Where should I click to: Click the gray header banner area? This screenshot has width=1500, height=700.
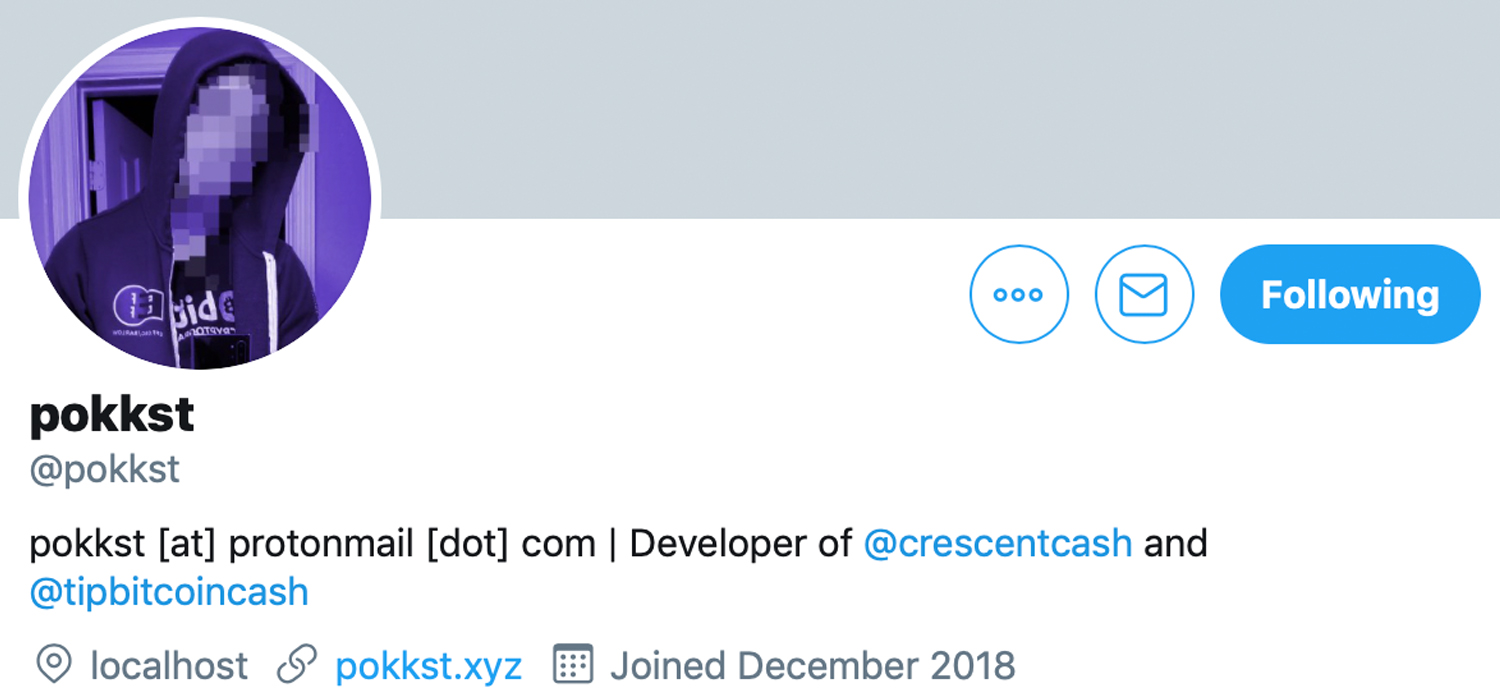coord(900,100)
